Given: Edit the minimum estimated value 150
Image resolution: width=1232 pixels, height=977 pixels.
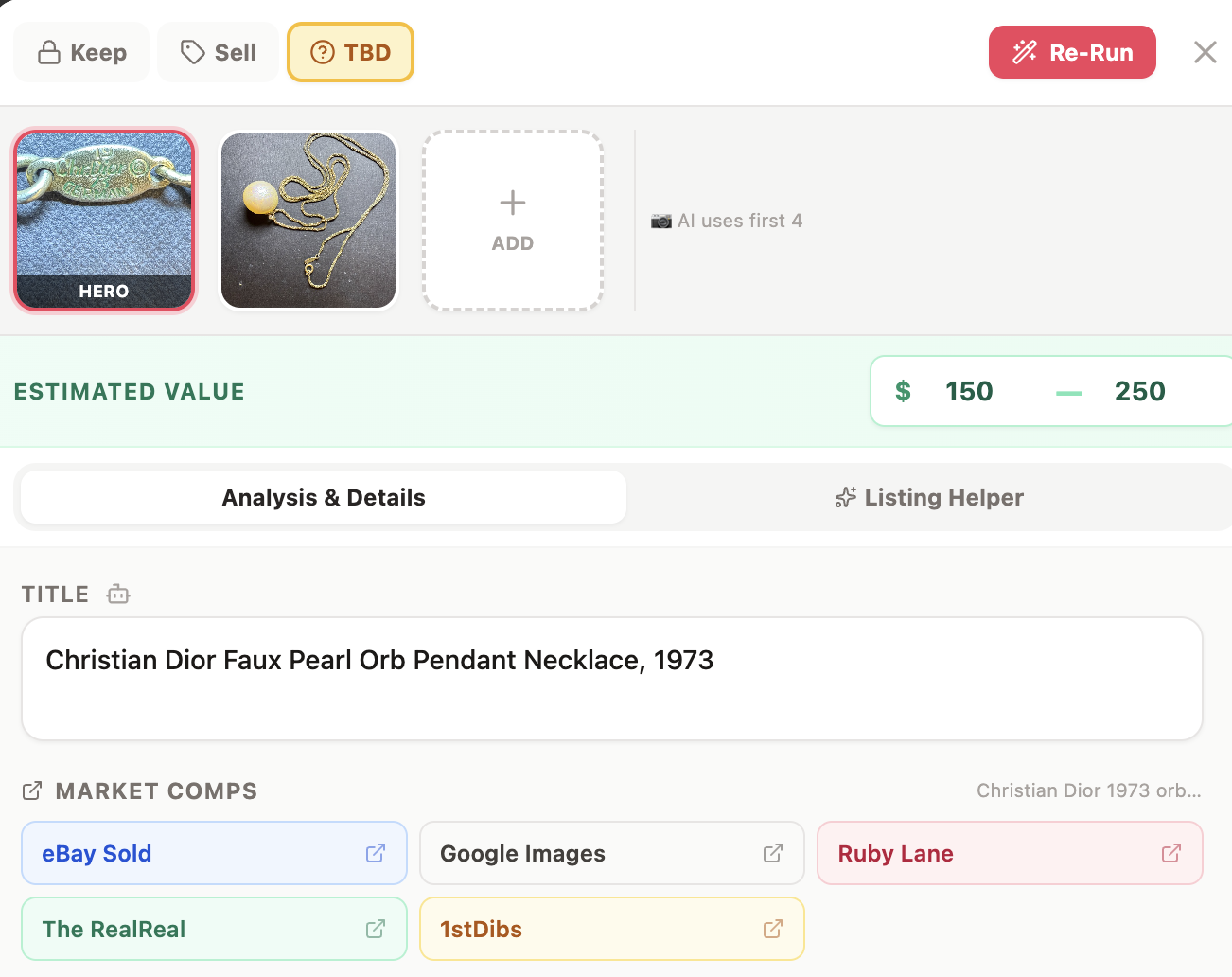Looking at the screenshot, I should [969, 391].
